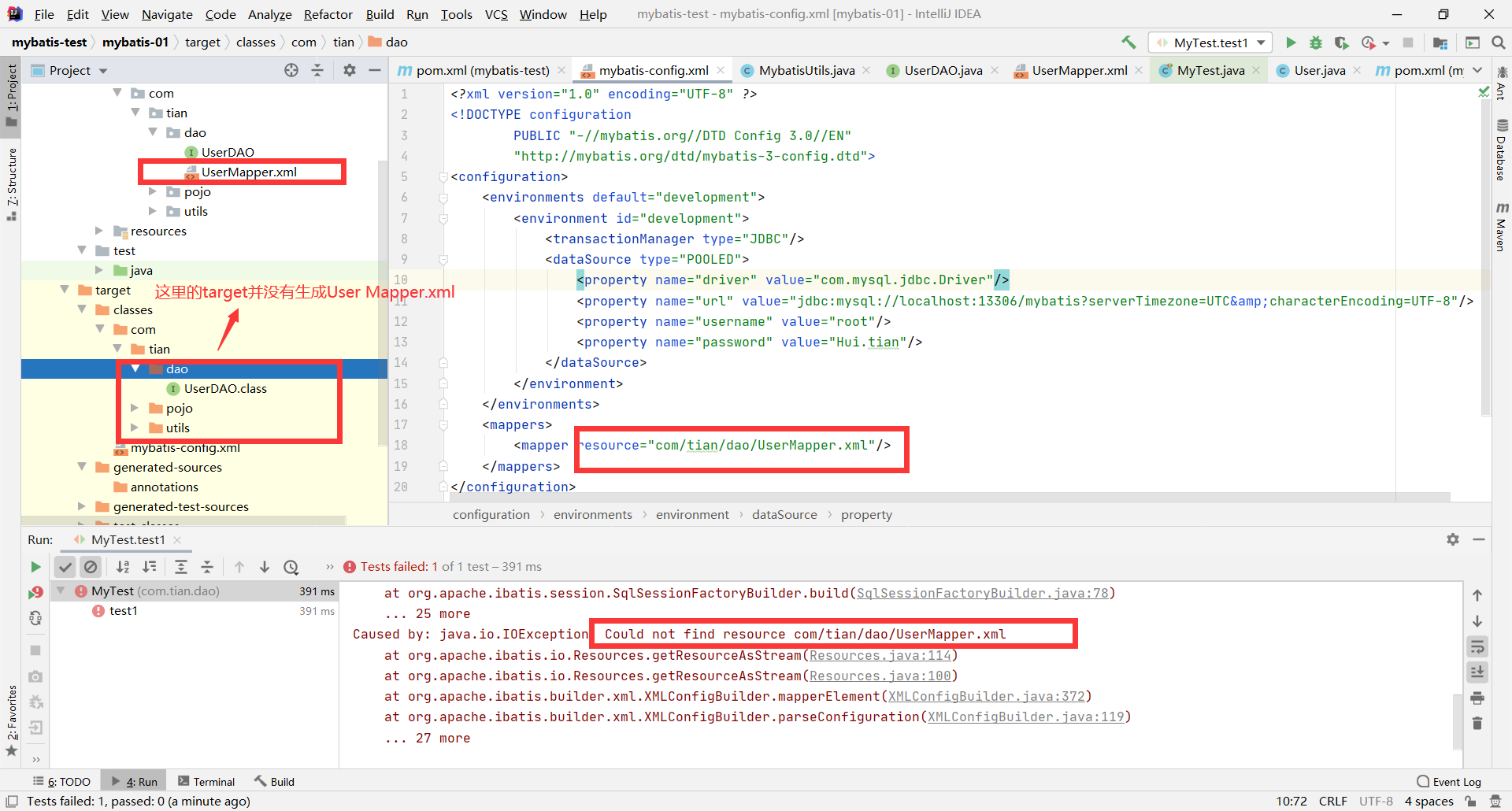This screenshot has width=1512, height=811.
Task: Go to previous failed test arrow
Action: tap(239, 567)
